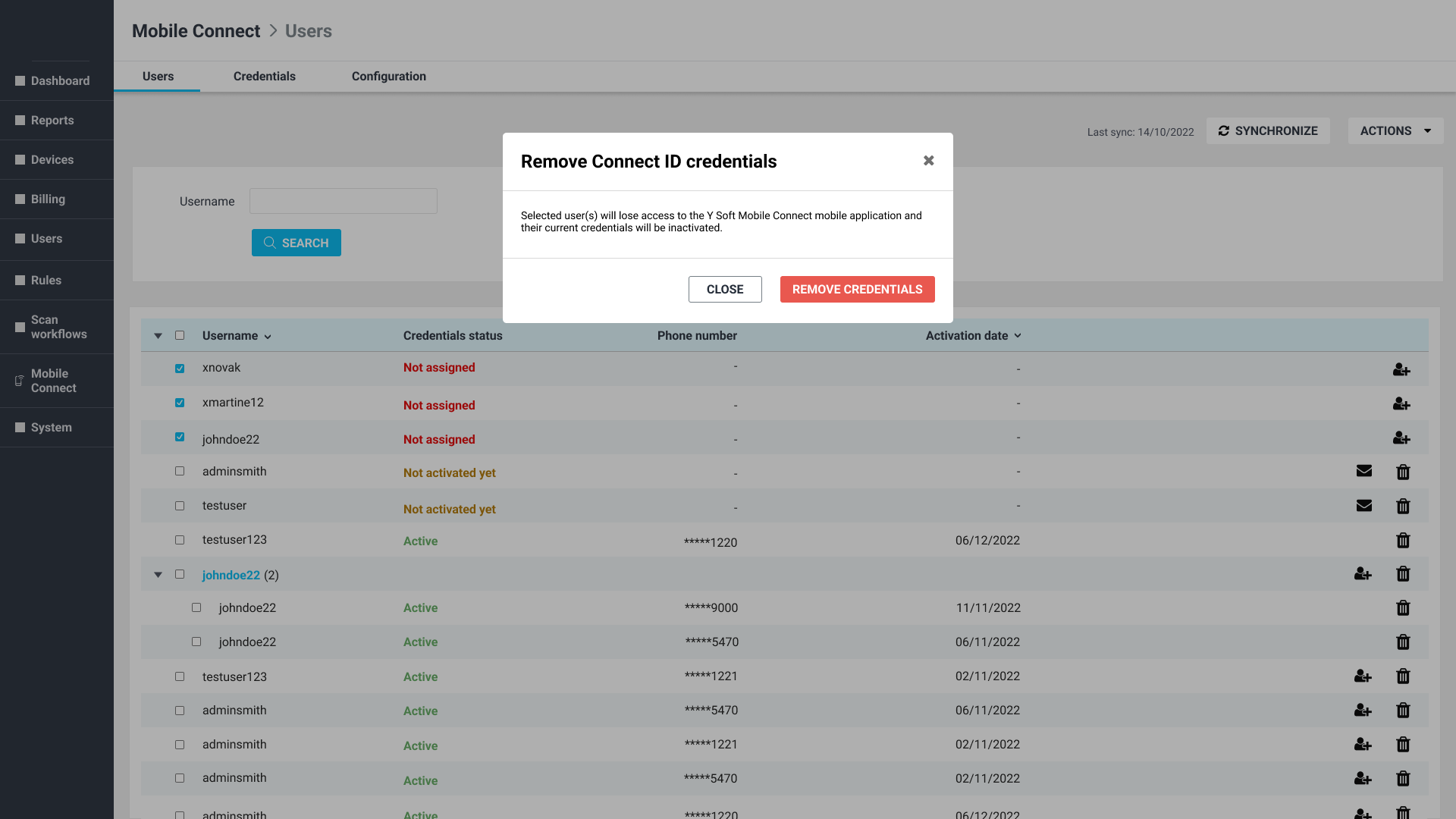Viewport: 1456px width, 819px height.
Task: Collapse the johndoe22 (2) group
Action: tap(158, 575)
